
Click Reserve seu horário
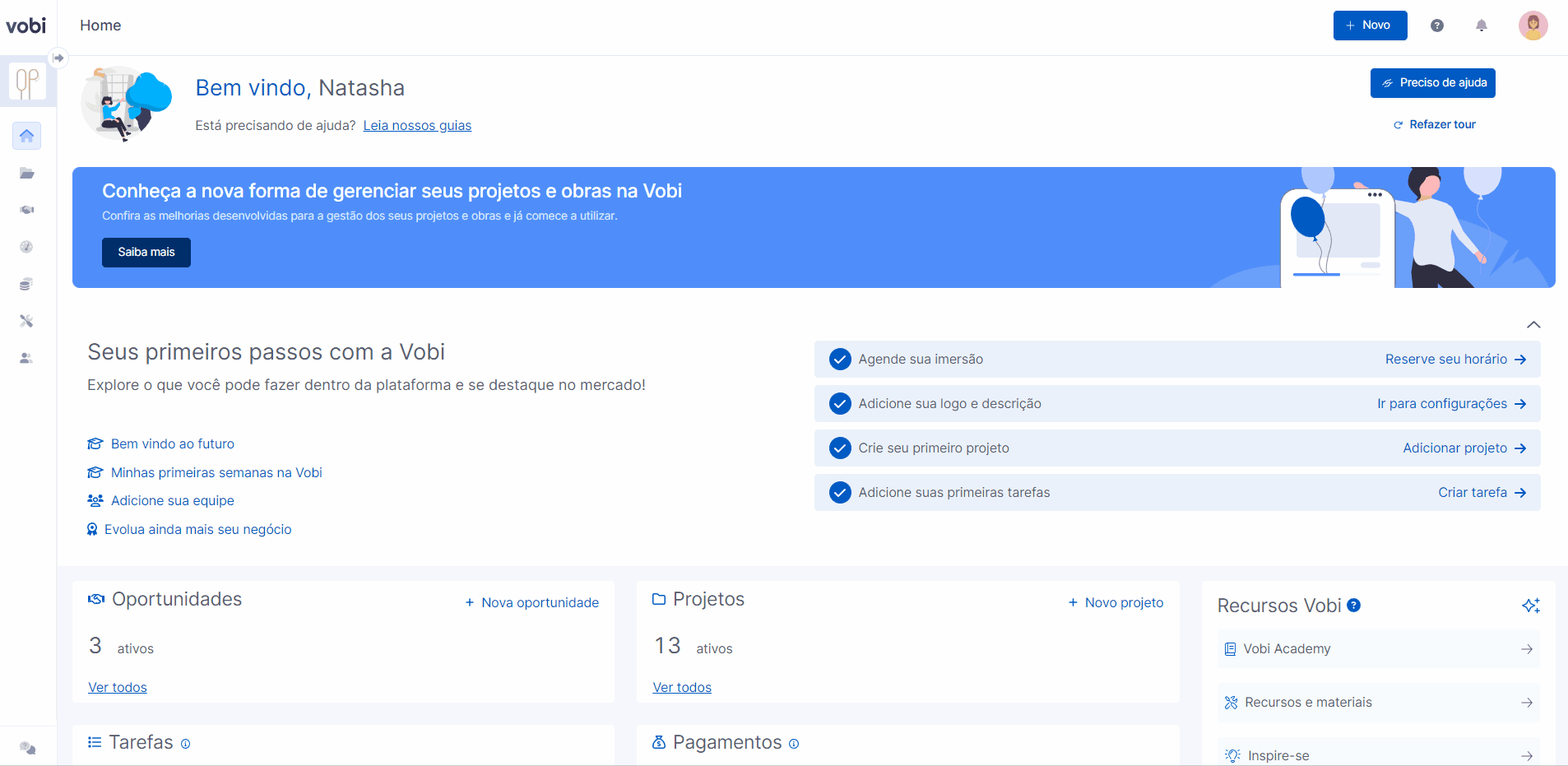click(1455, 360)
